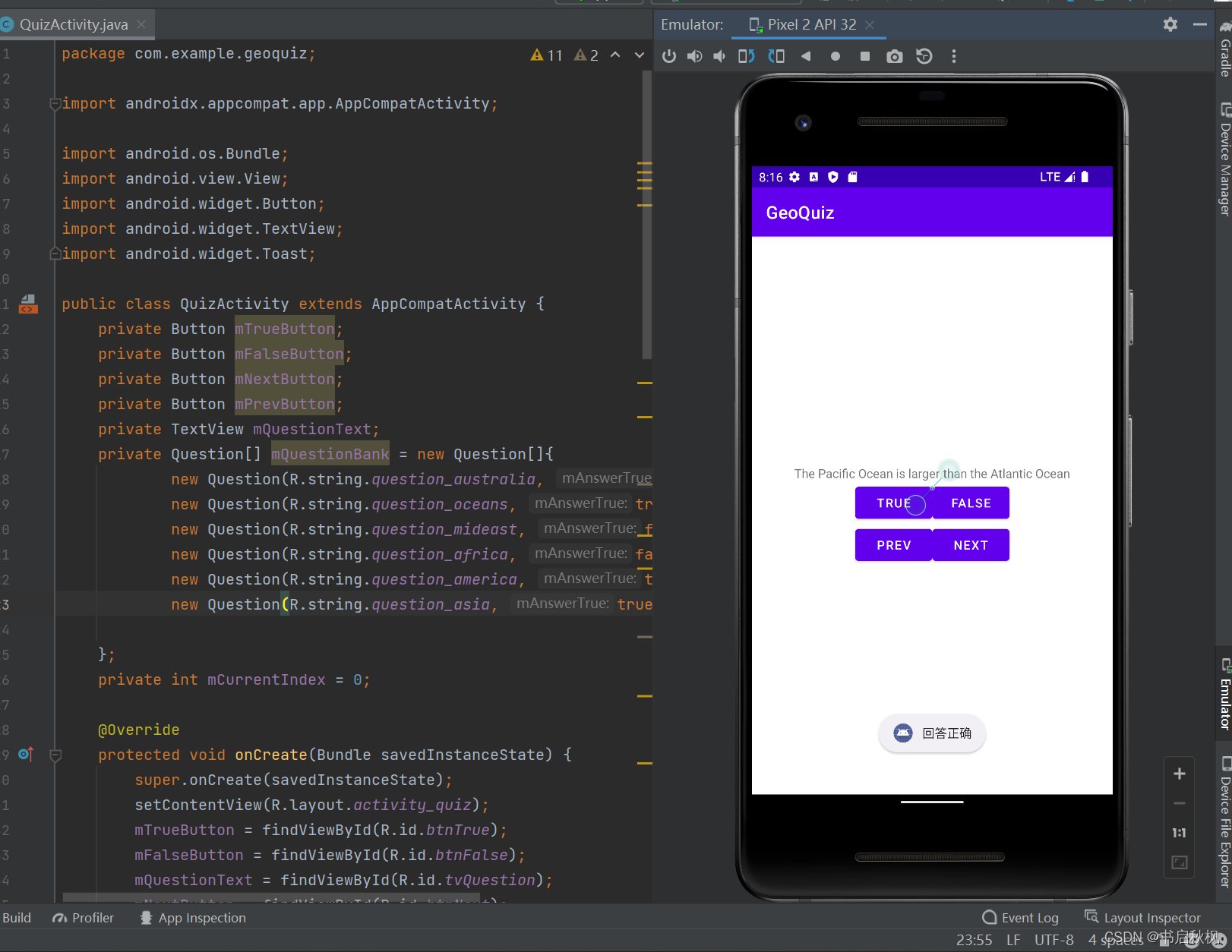Go to next highlighted error arrow
Screen dimensions: 1232x952
click(640, 55)
